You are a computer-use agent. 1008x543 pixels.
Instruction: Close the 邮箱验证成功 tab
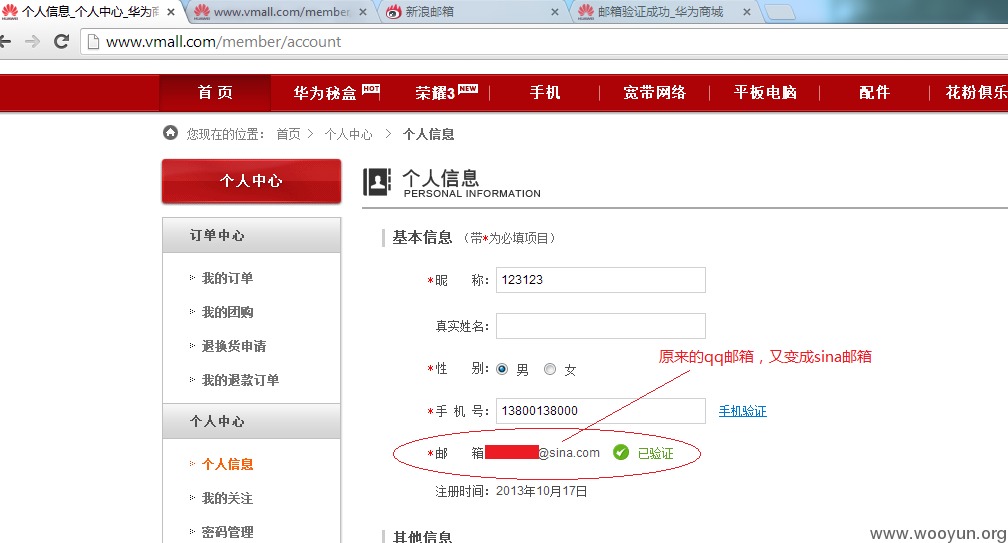pyautogui.click(x=746, y=12)
